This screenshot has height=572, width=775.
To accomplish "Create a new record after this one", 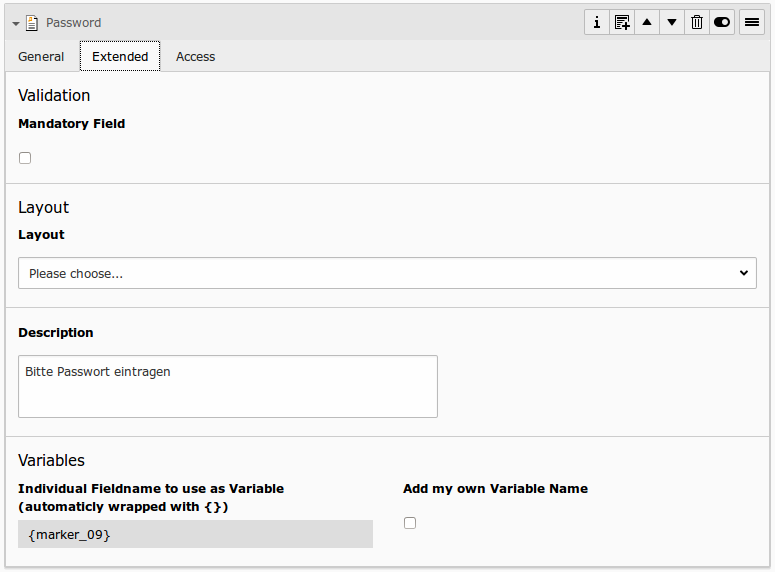I will 622,22.
